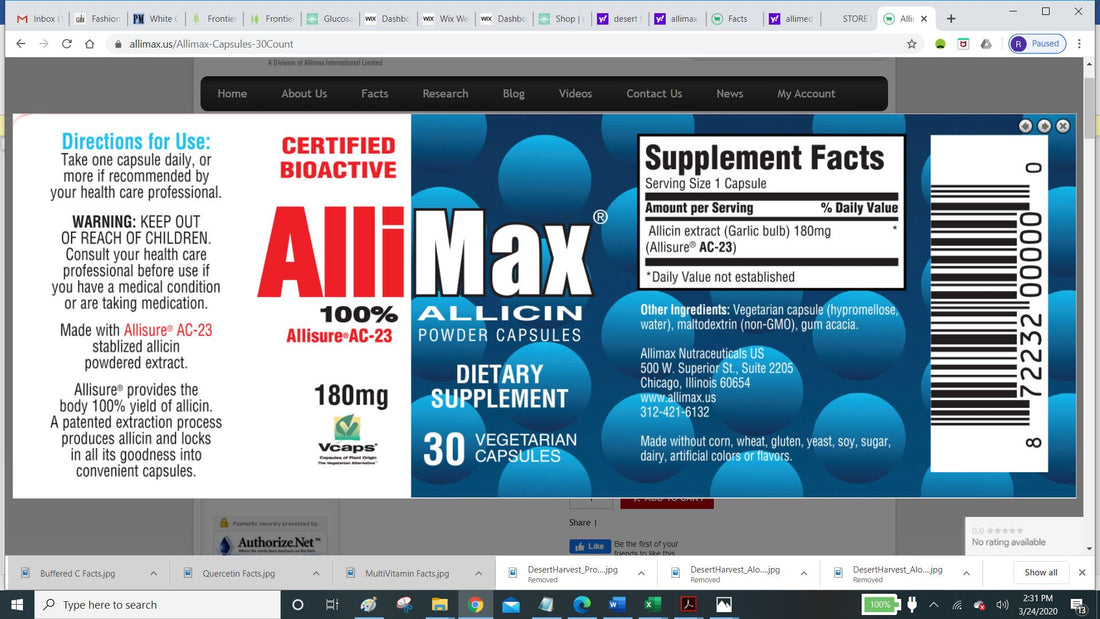
Task: Switch to the Facts navigation tab
Action: point(374,93)
